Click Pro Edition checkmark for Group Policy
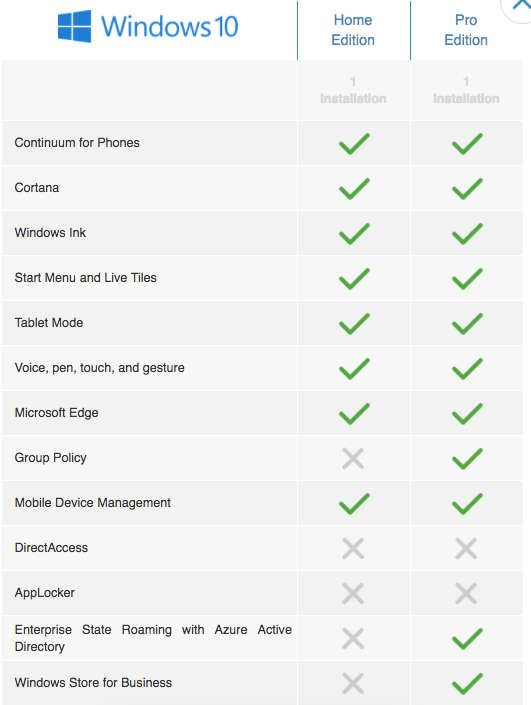The width and height of the screenshot is (531, 705). pyautogui.click(x=467, y=459)
